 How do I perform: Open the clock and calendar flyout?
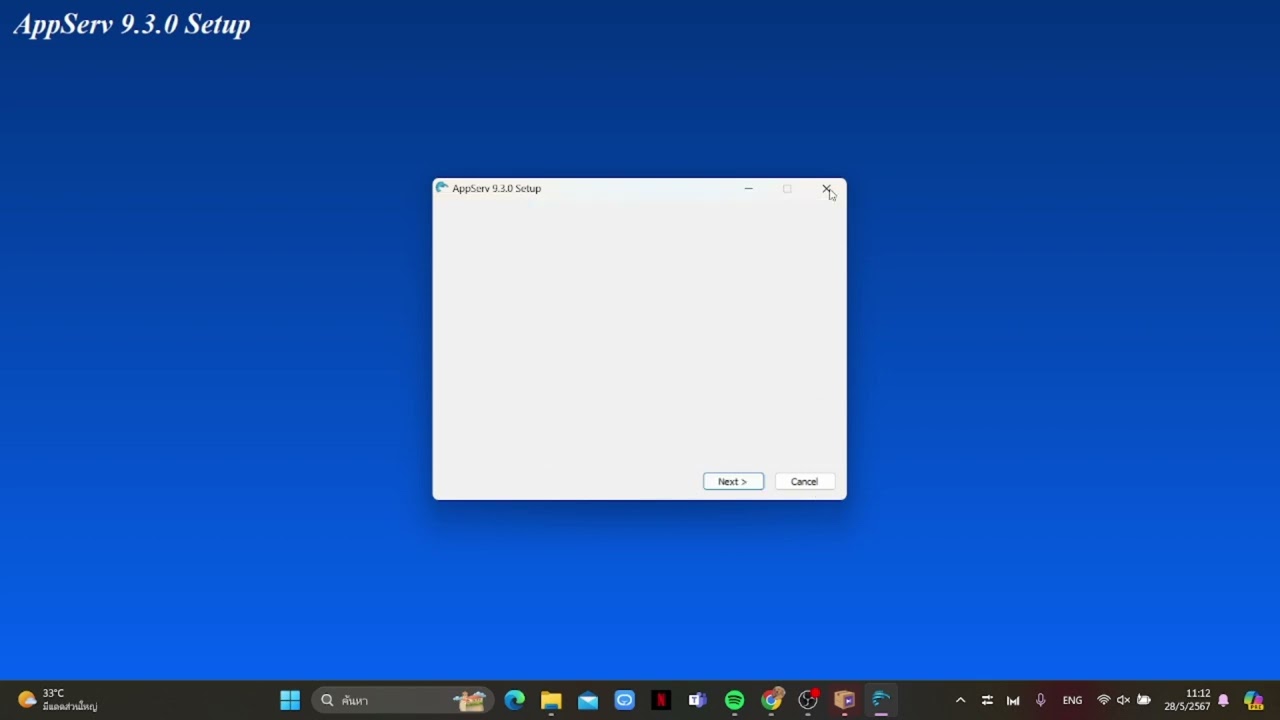pyautogui.click(x=1187, y=700)
